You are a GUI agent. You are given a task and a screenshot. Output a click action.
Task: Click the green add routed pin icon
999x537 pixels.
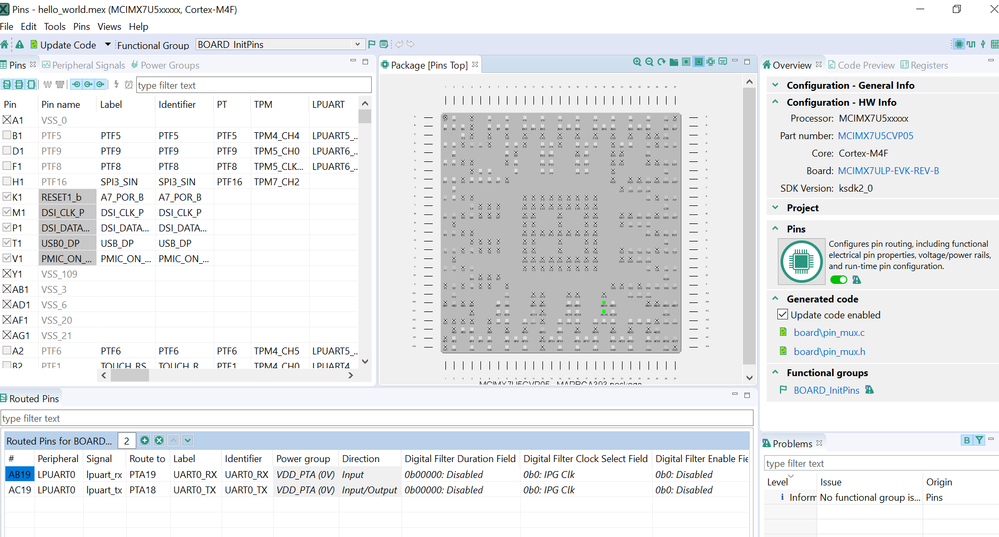[x=145, y=440]
